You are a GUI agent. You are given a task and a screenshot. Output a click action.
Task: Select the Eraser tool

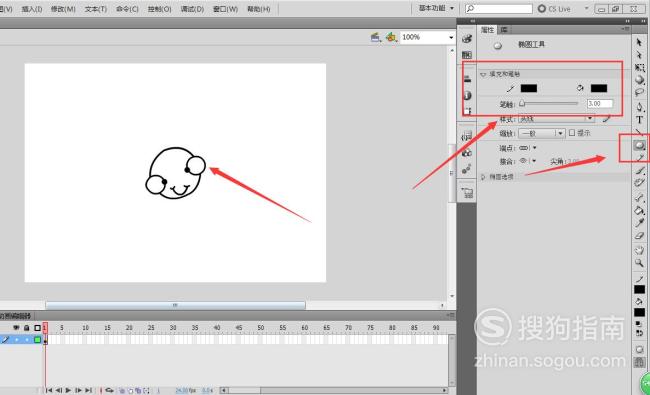tap(639, 236)
